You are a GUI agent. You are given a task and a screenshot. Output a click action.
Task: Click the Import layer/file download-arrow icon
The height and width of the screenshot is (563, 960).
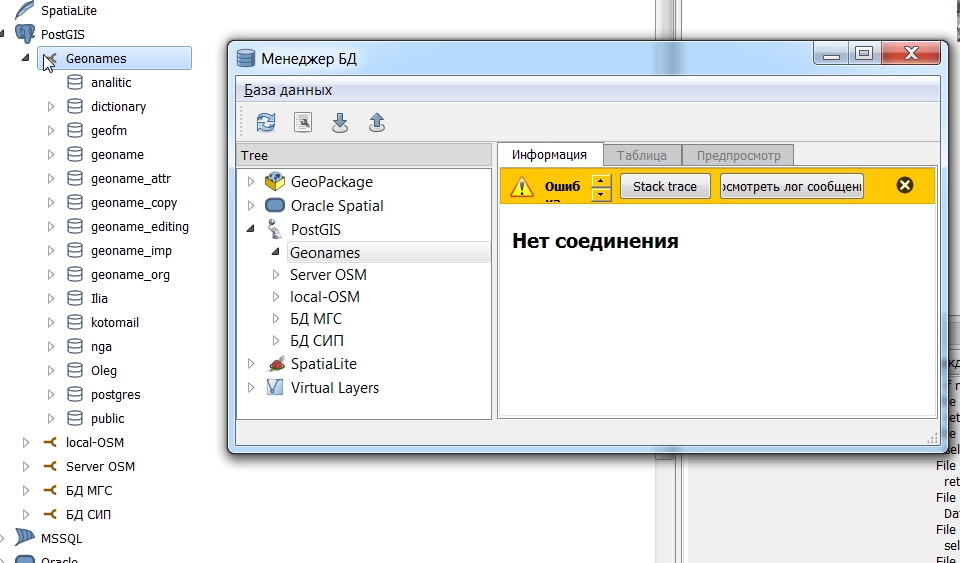pos(340,122)
